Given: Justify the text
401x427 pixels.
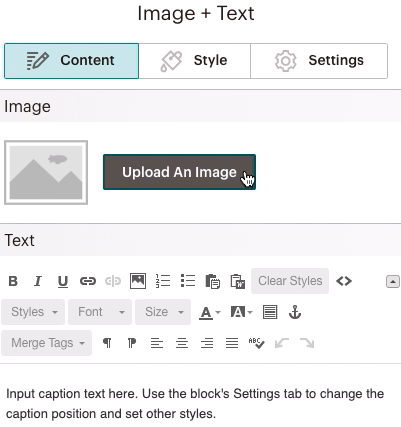Looking at the screenshot, I should [232, 343].
